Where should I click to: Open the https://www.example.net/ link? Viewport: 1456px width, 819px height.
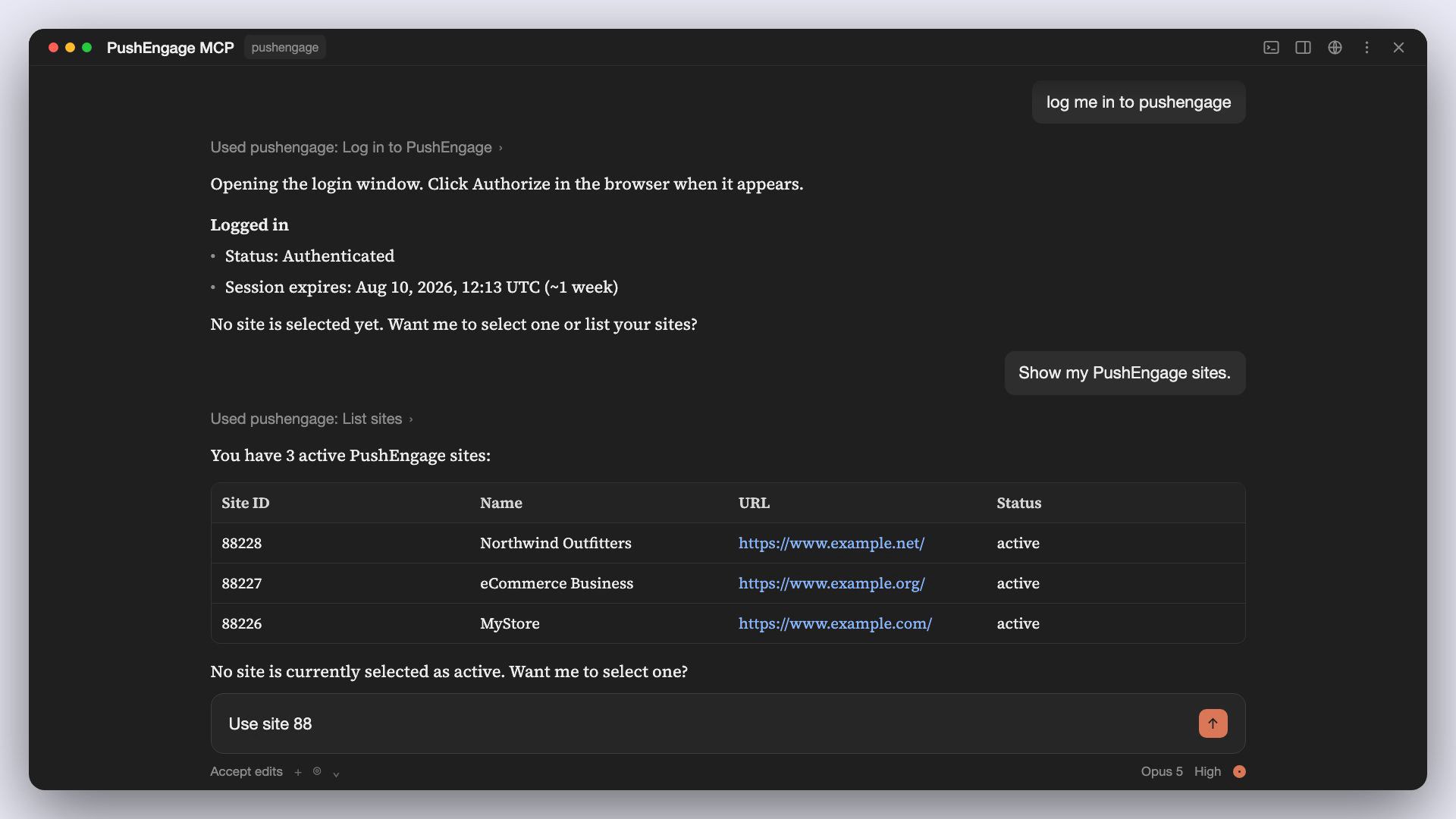(831, 543)
